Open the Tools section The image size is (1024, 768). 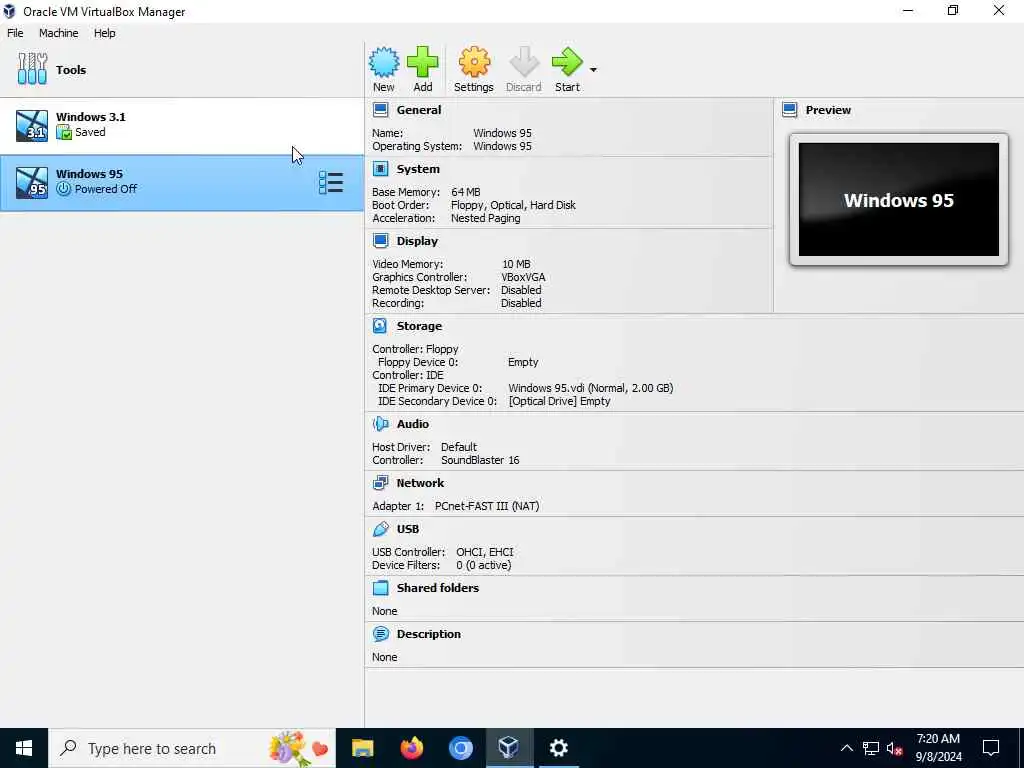click(x=182, y=69)
